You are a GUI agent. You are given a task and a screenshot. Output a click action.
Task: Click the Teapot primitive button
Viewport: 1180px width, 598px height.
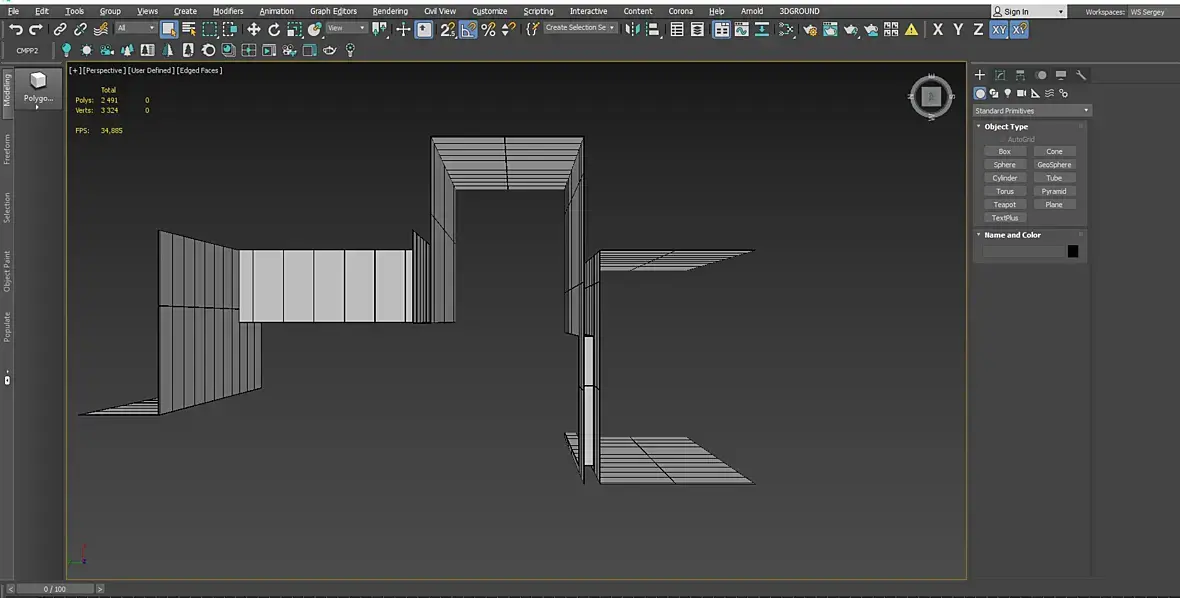click(x=1005, y=205)
